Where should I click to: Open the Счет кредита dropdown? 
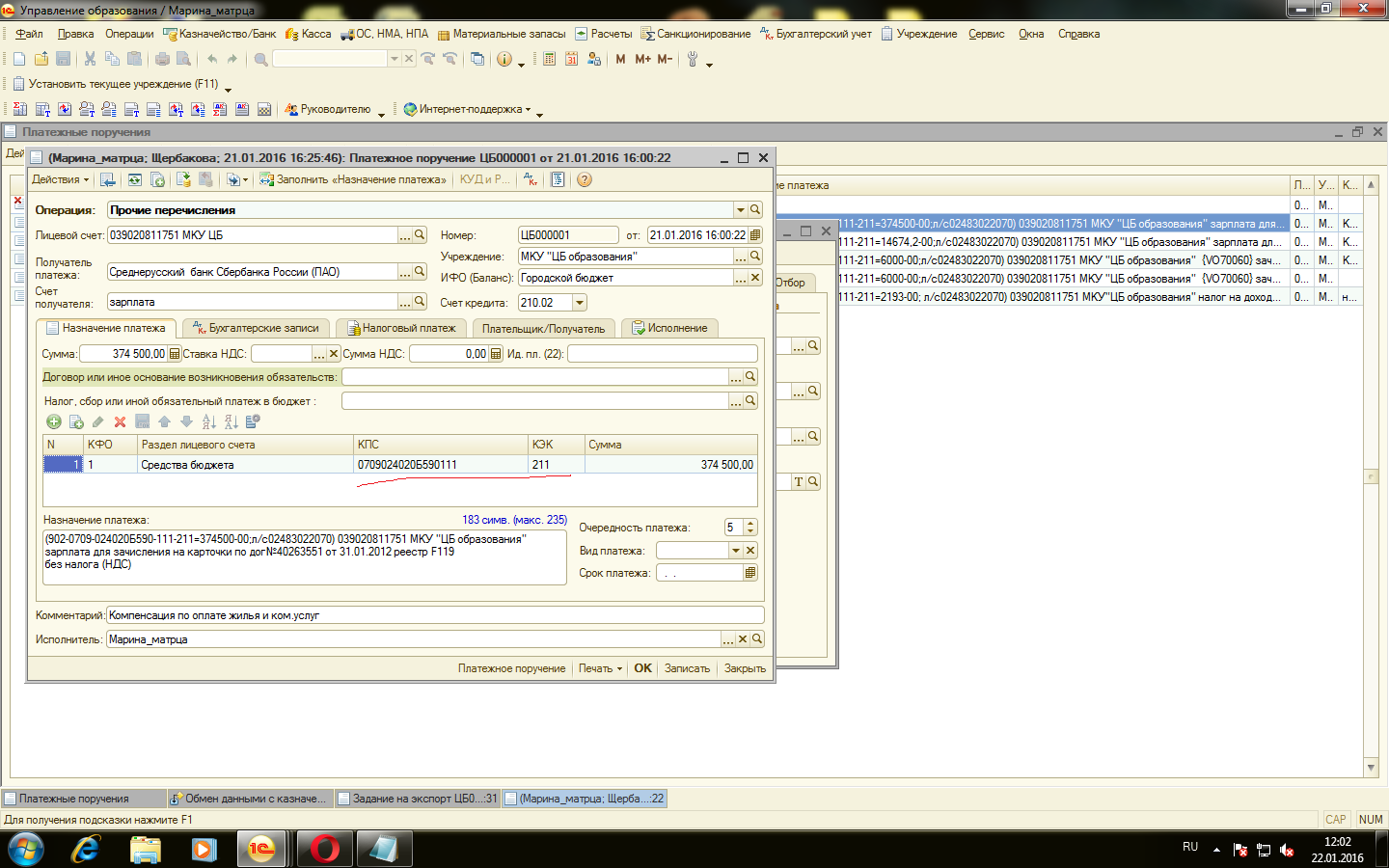[580, 303]
